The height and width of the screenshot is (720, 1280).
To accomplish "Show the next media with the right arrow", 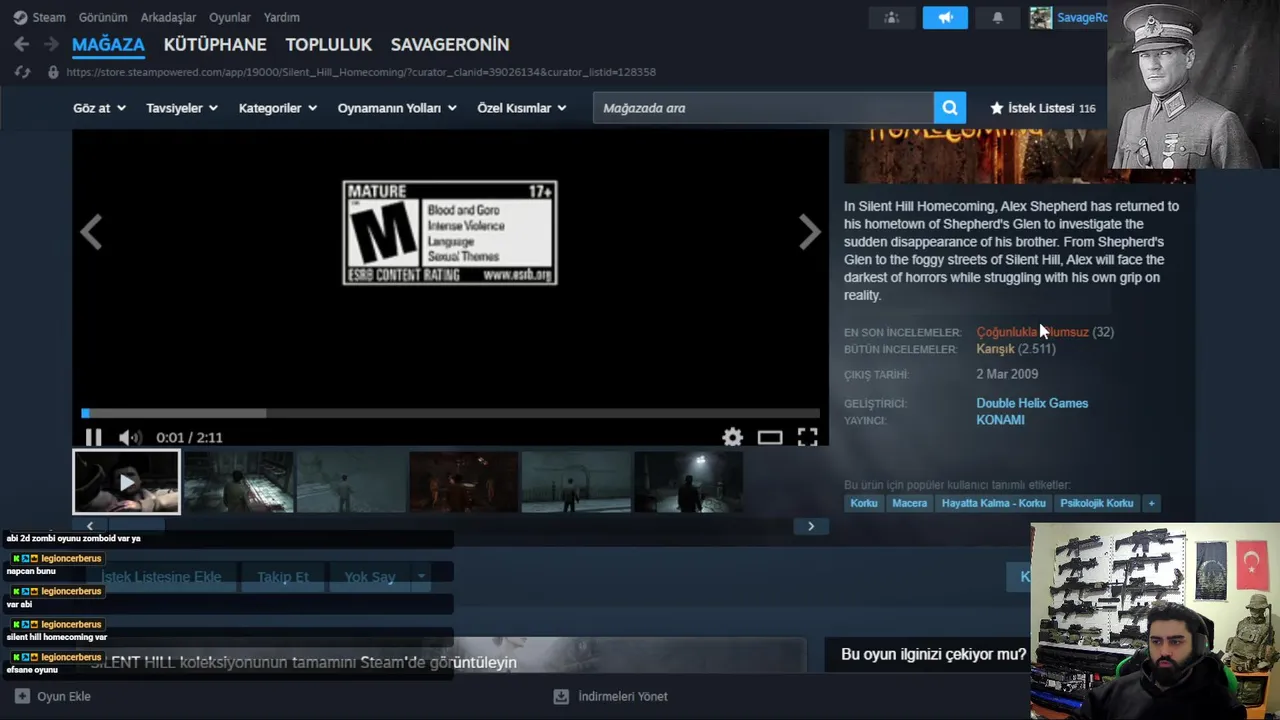I will point(809,232).
